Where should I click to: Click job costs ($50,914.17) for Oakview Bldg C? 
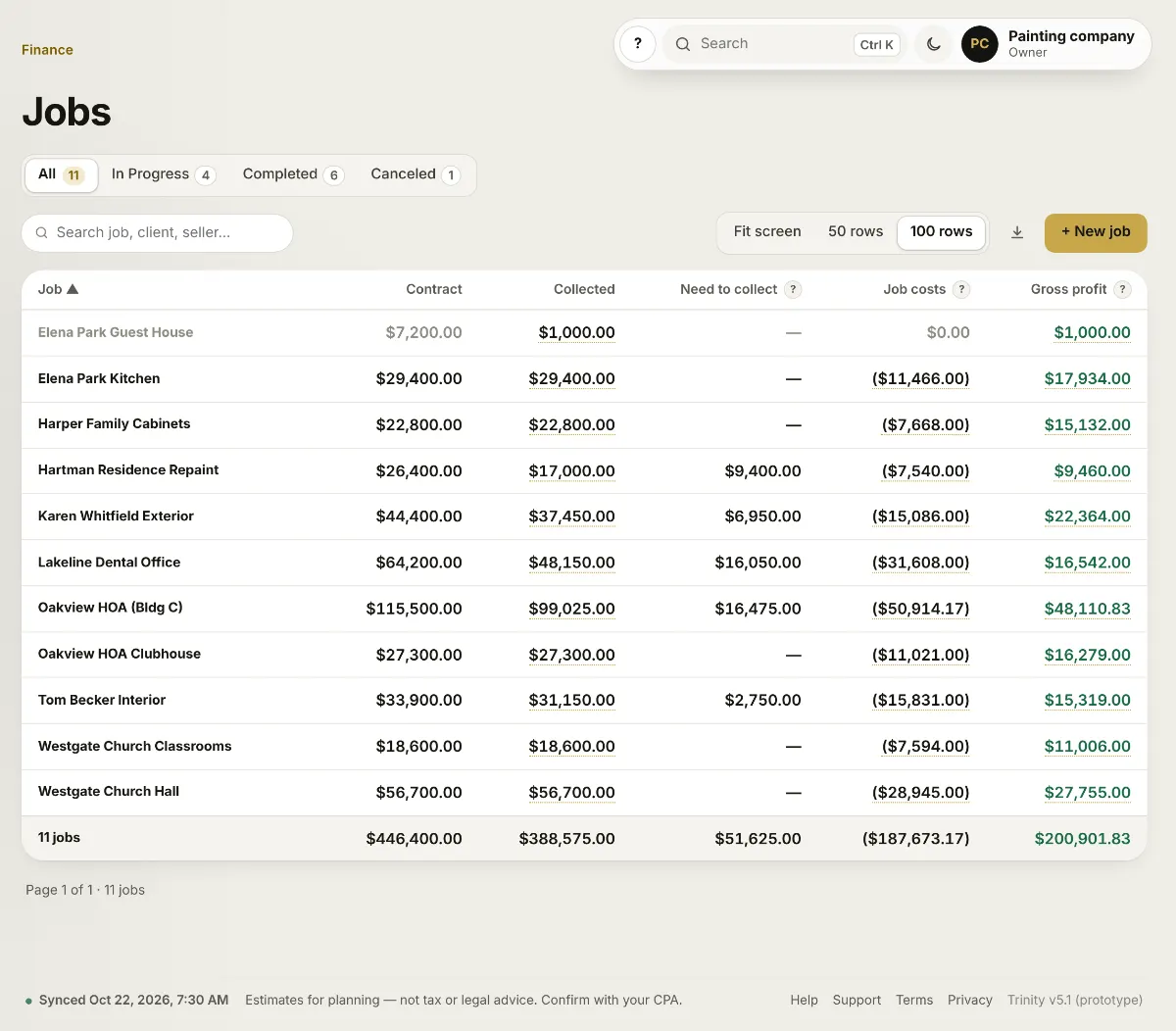[920, 609]
